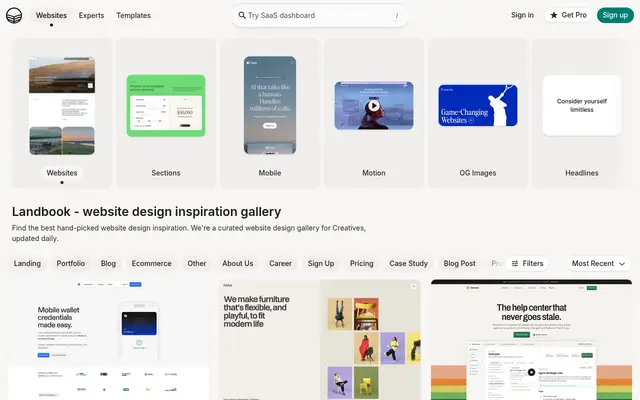
Task: Filter by Career category
Action: 280,264
